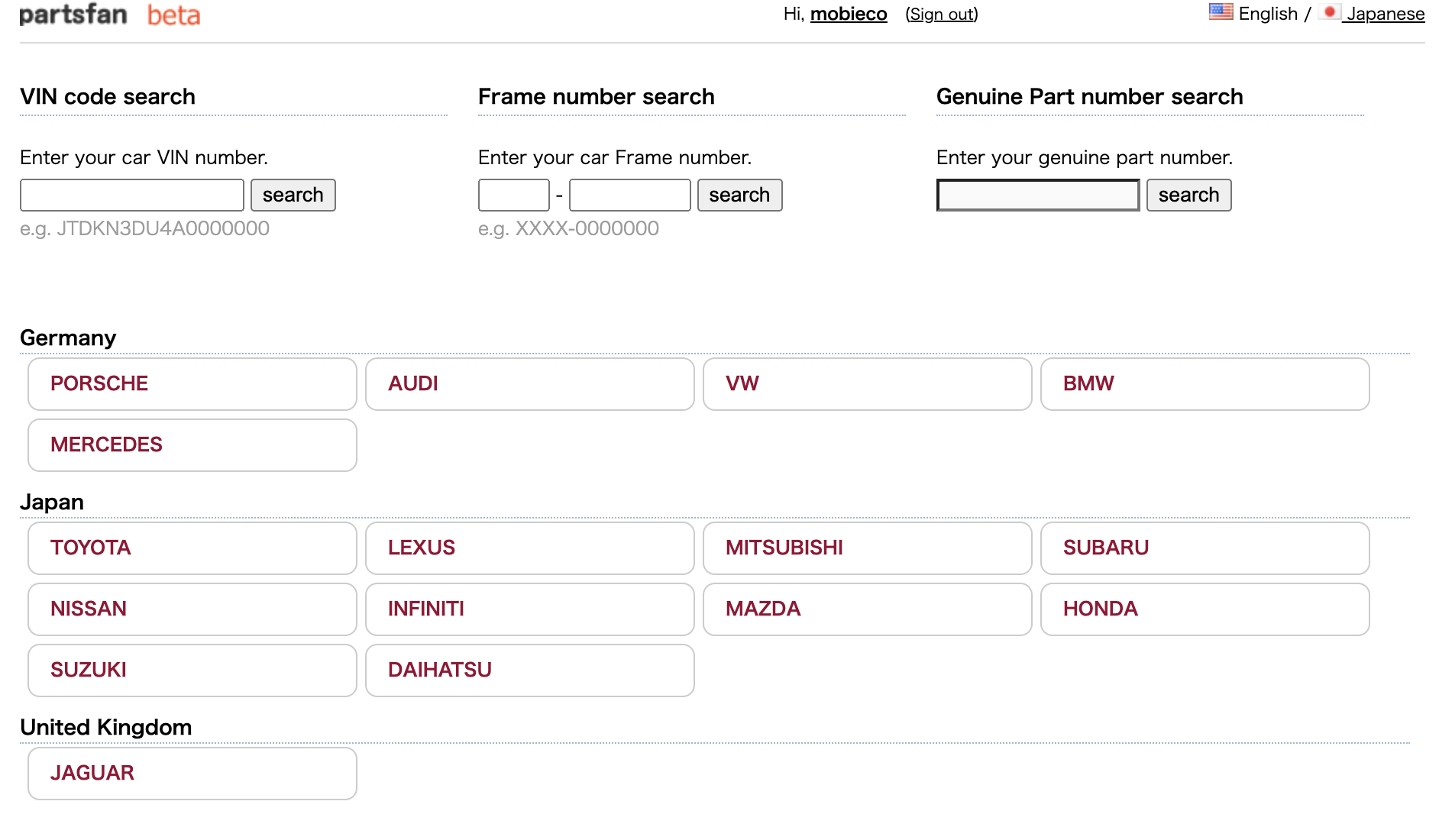Viewport: 1439px width, 840px height.
Task: Select the SUZUKI brand
Action: [192, 670]
